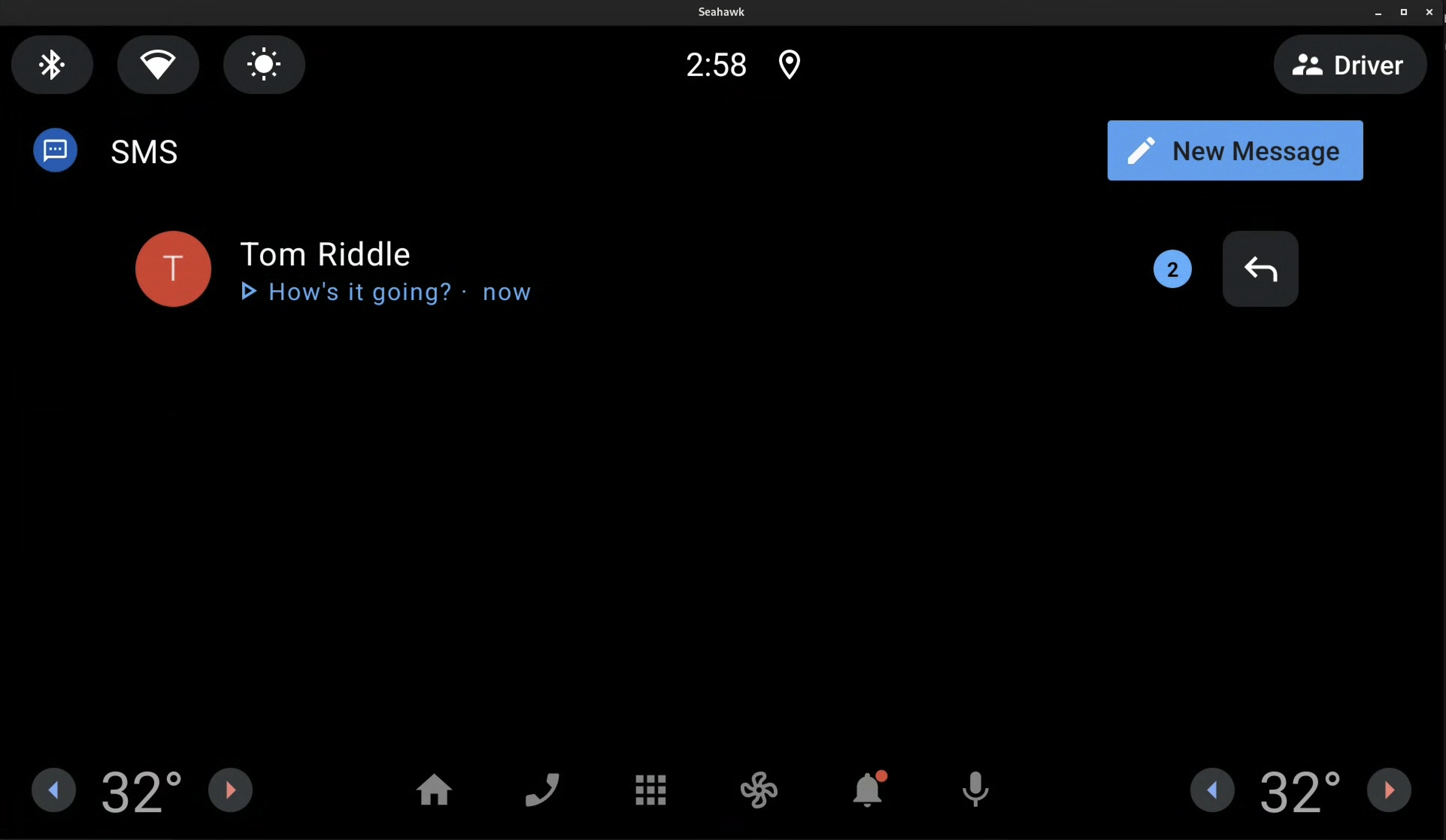Play Tom Riddle's message audio
This screenshot has height=840, width=1446.
click(248, 291)
